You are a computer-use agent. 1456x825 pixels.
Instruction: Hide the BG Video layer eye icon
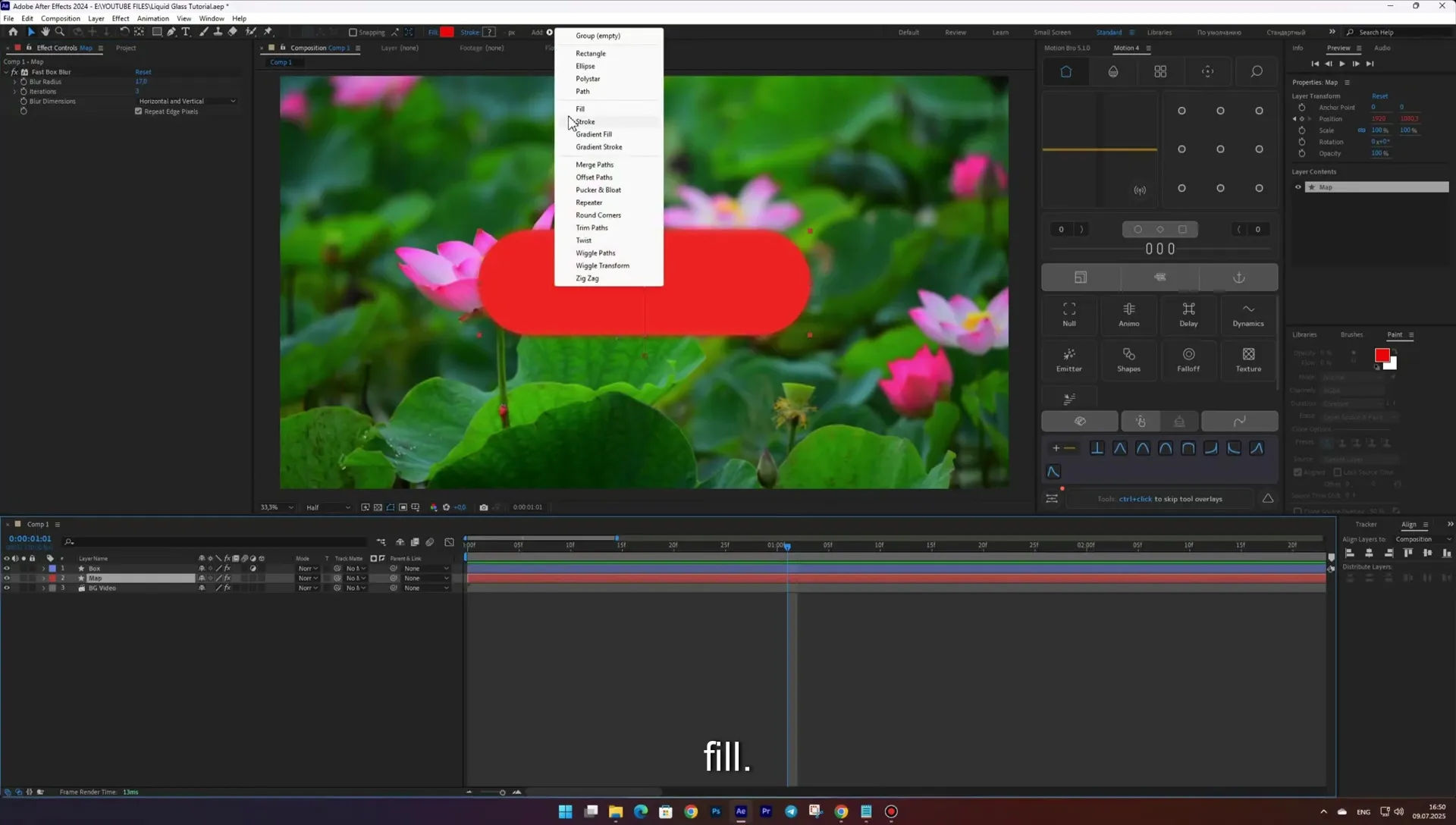pyautogui.click(x=7, y=588)
